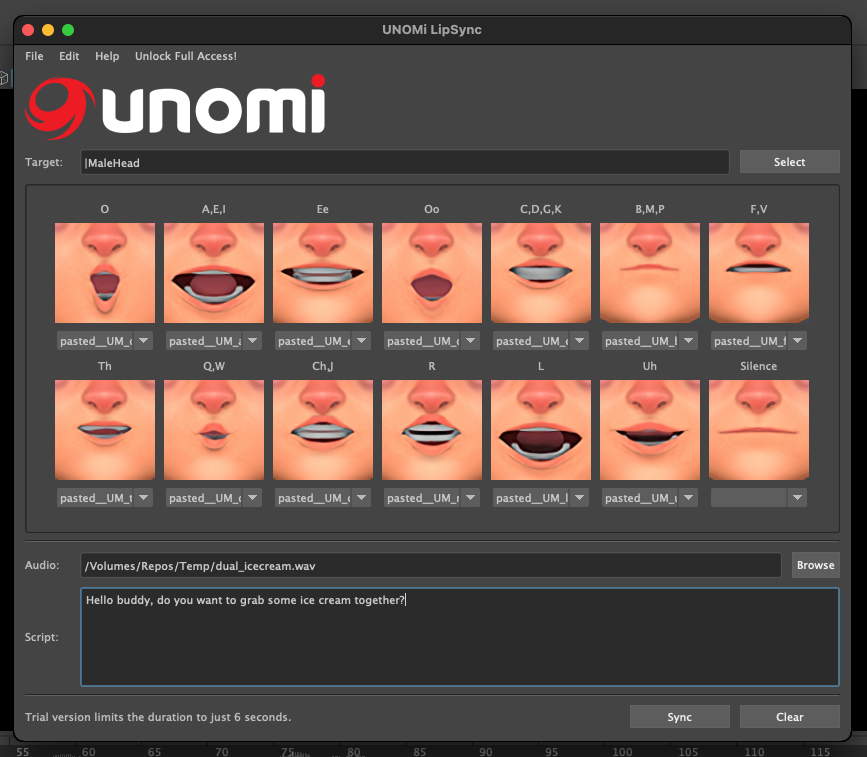867x757 pixels.
Task: Open the dropdown under the C,D,G,K phoneme
Action: pos(540,341)
